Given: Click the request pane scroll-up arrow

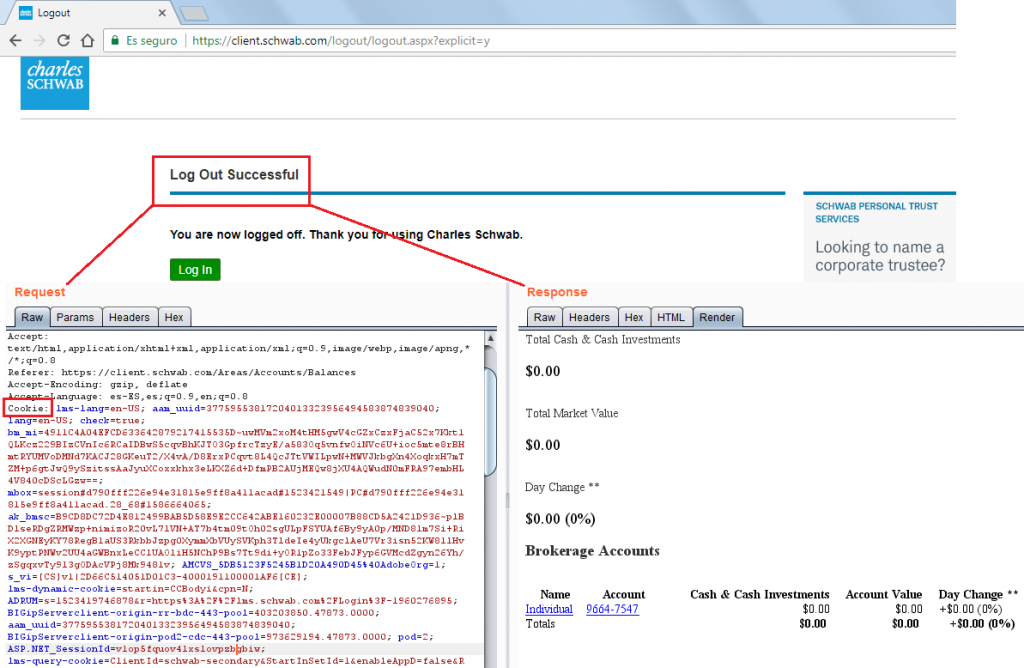Looking at the screenshot, I should click(x=490, y=338).
